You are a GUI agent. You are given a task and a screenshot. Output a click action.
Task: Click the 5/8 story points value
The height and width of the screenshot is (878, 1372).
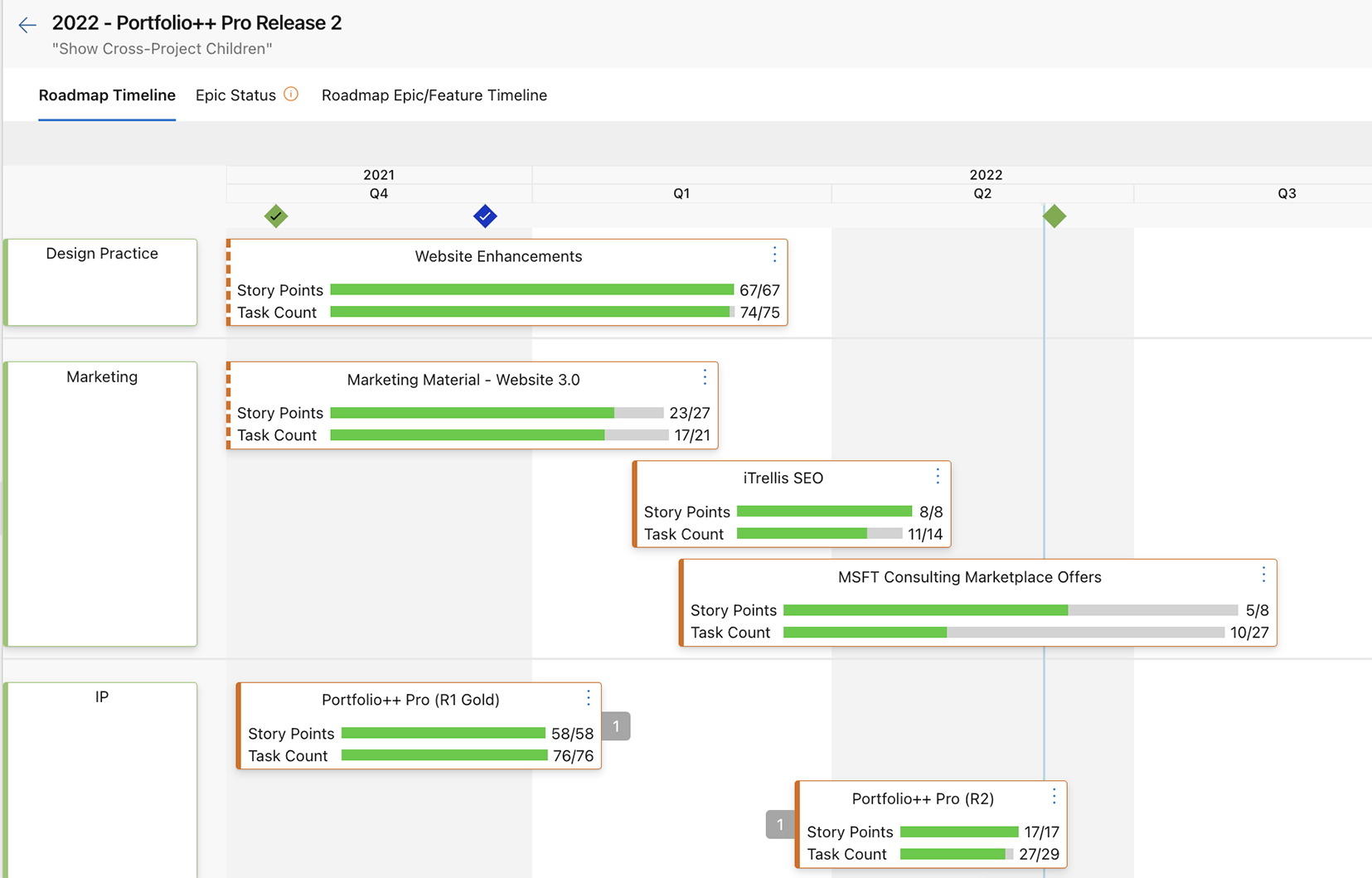(x=1257, y=610)
